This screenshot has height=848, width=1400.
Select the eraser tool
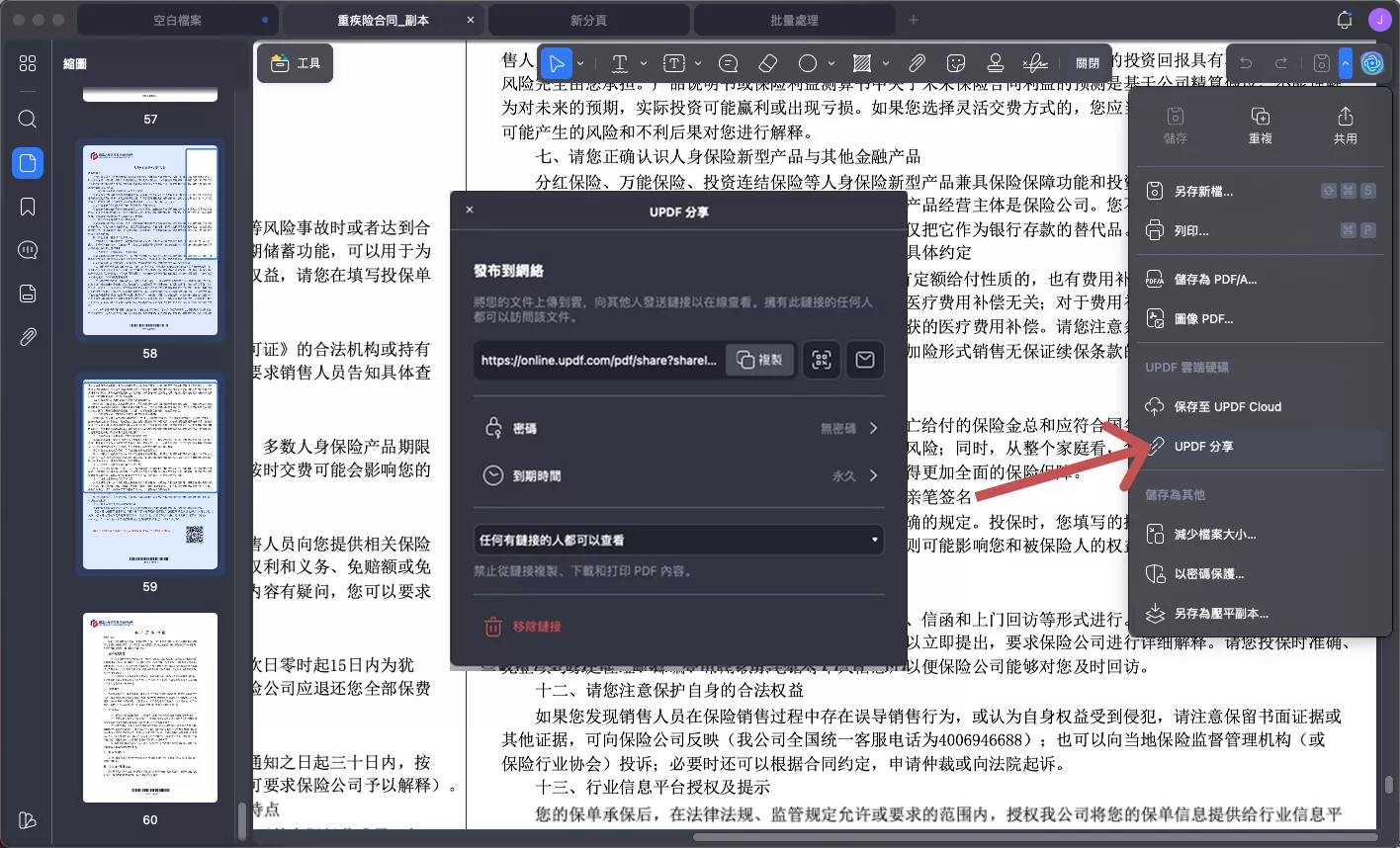[768, 64]
